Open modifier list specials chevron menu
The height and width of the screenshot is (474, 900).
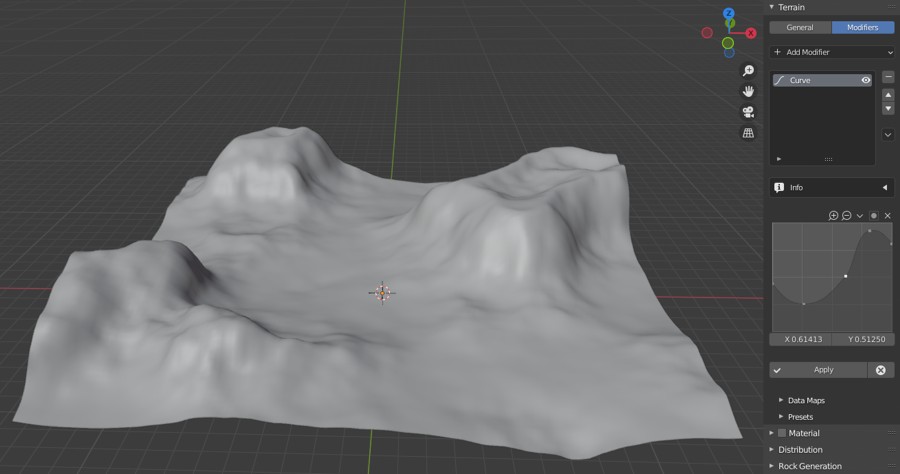(x=888, y=135)
